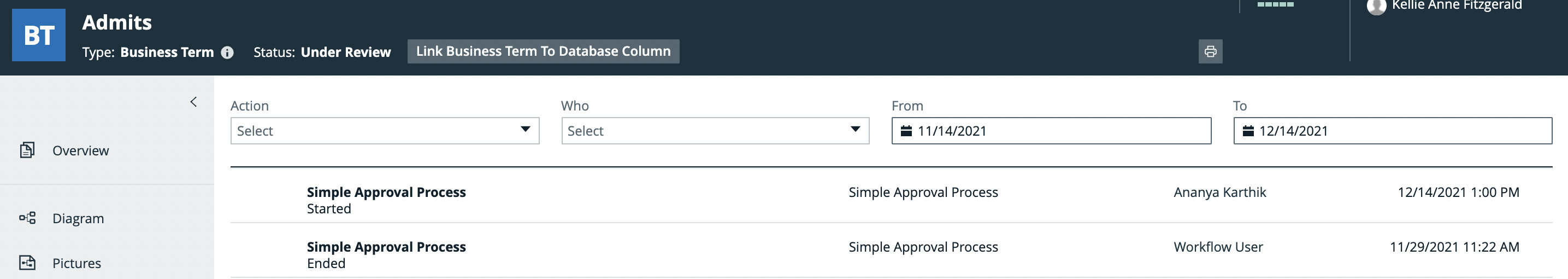This screenshot has height=279, width=1568.
Task: Click Link Business Term To Database Column
Action: click(x=543, y=51)
